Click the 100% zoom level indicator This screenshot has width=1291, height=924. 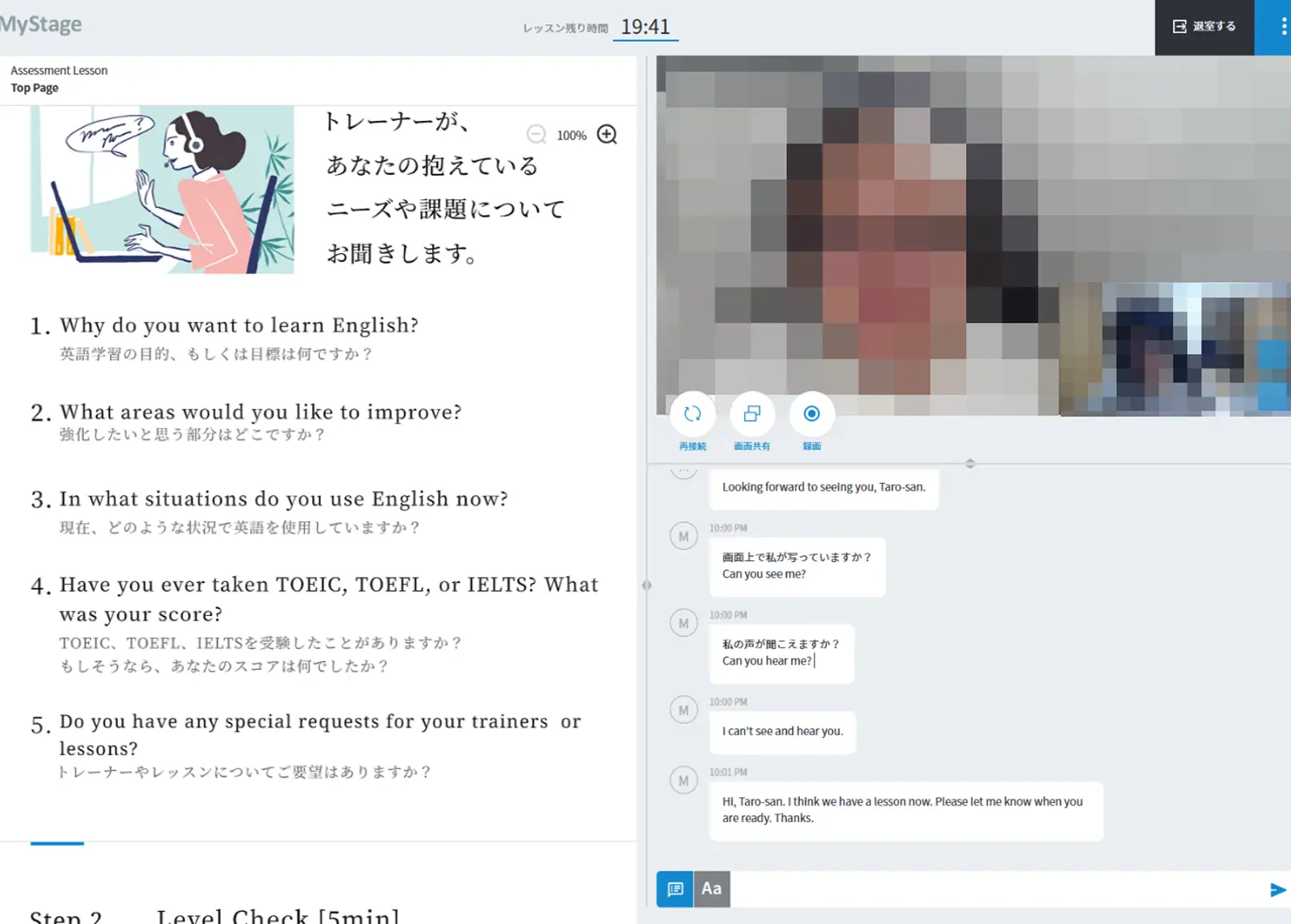[571, 135]
